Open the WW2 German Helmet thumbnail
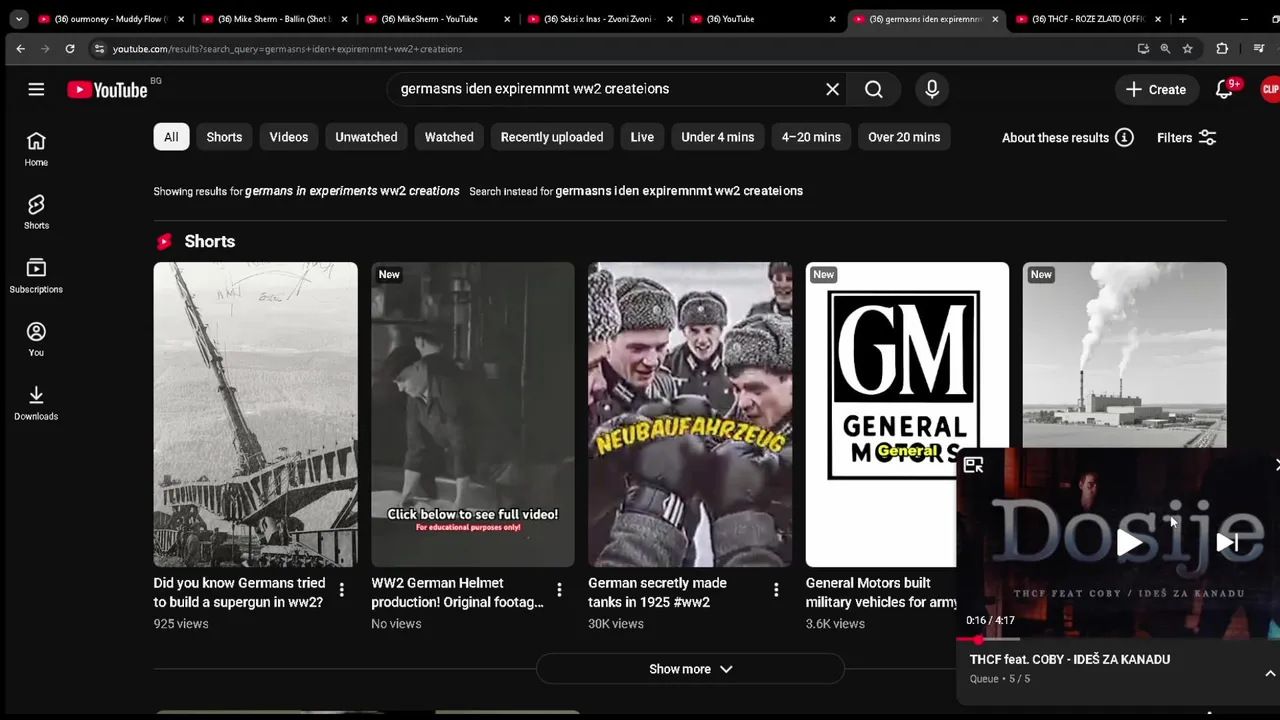The image size is (1280, 720). pos(473,414)
